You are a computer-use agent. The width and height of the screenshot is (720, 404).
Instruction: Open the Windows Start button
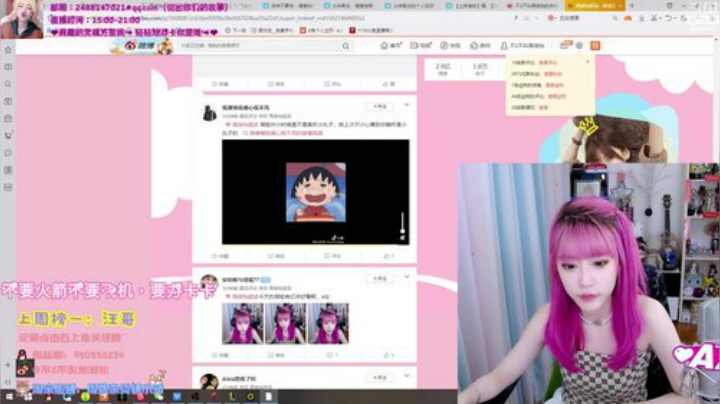[x=9, y=397]
